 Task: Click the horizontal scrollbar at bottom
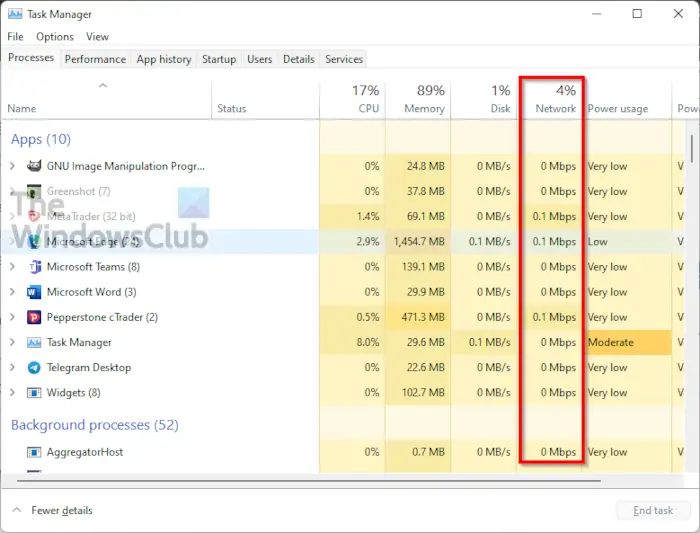309,481
